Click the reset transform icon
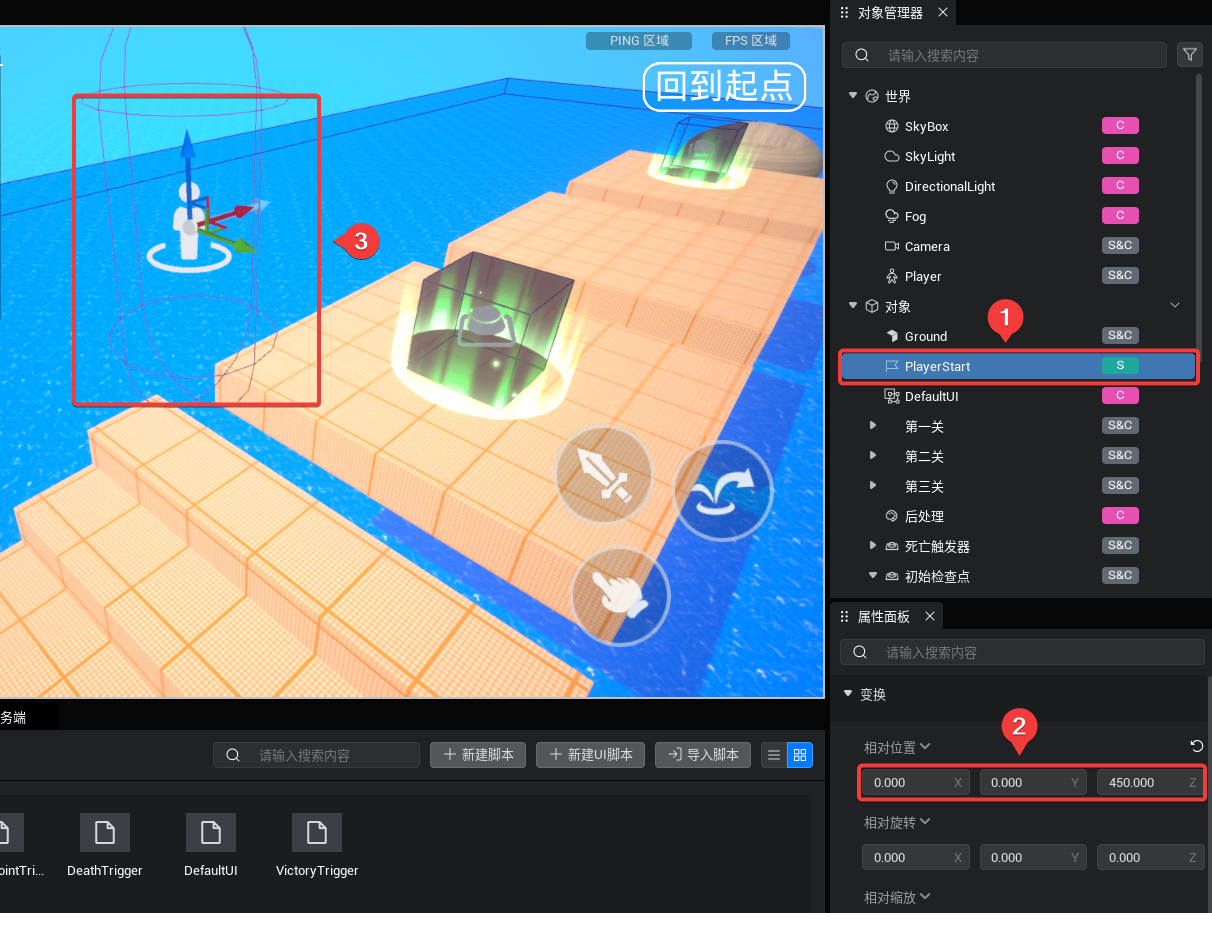This screenshot has height=943, width=1212. tap(1196, 746)
